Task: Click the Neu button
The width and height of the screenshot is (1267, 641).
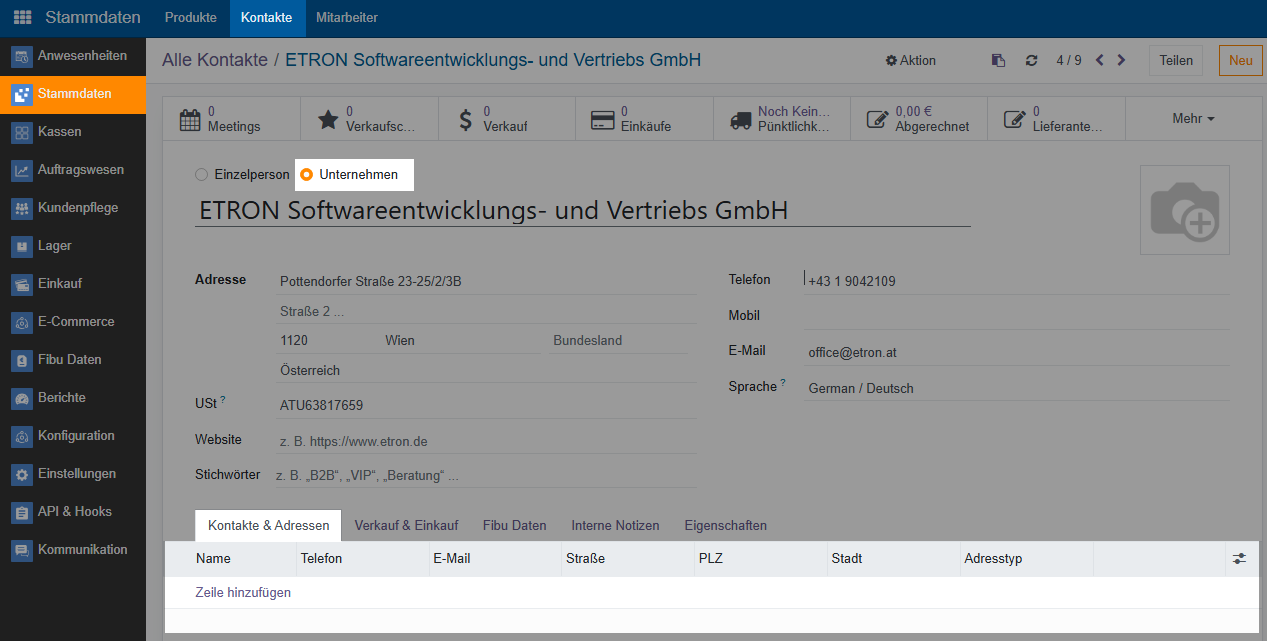Action: [1240, 61]
